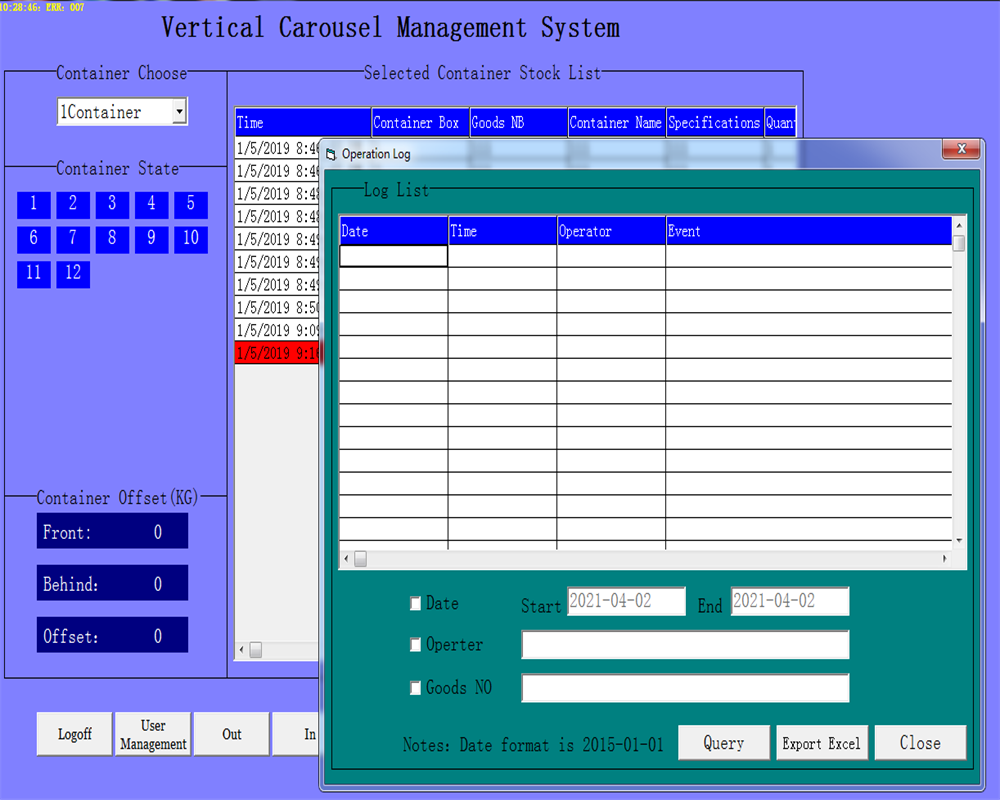Enable the Goods NO checkbox
Screen dimensions: 1000x800
coord(415,688)
